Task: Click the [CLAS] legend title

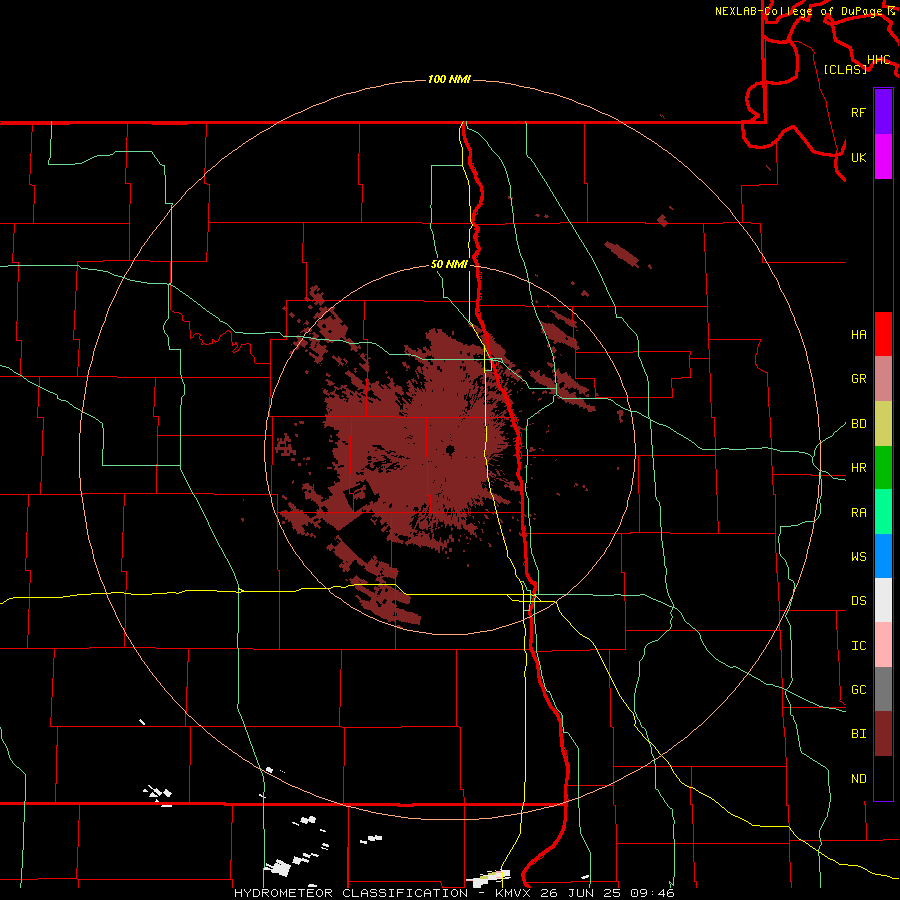Action: point(845,69)
